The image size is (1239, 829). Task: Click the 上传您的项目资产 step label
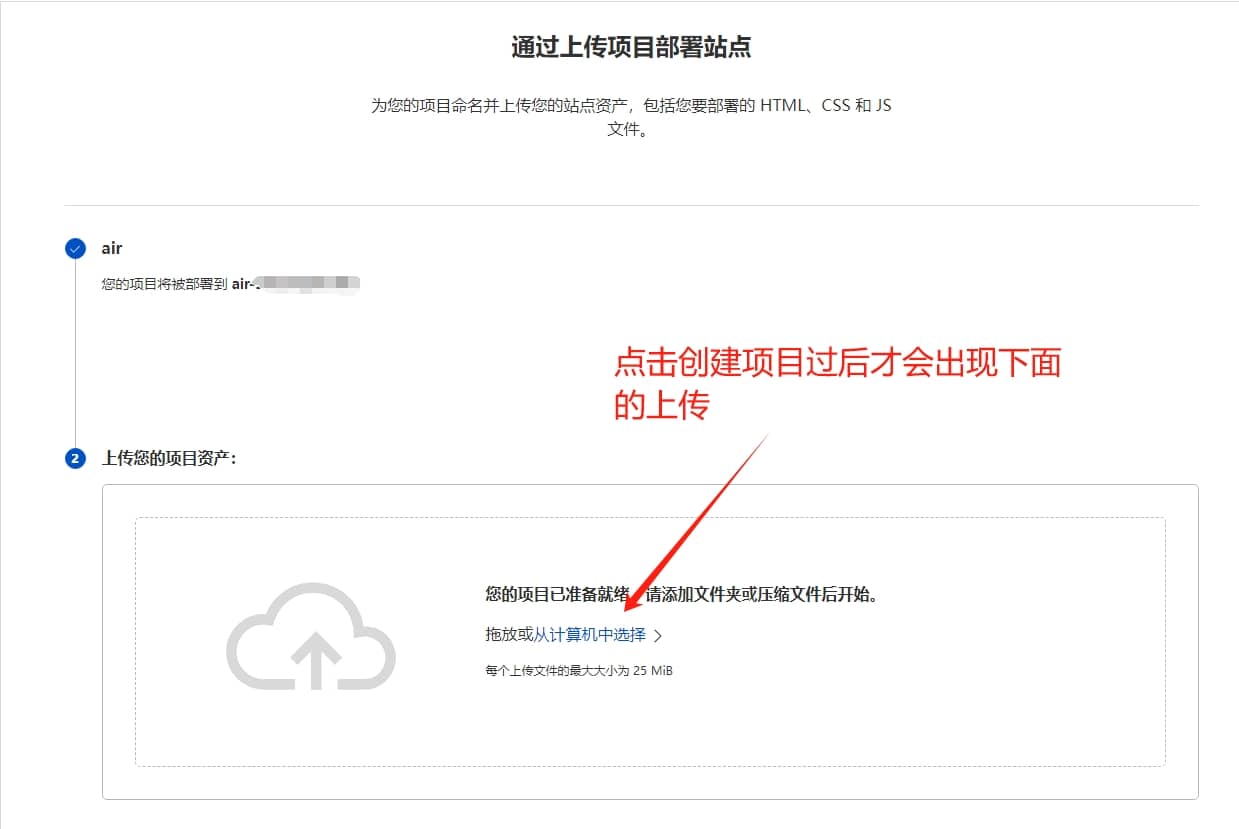(x=169, y=458)
